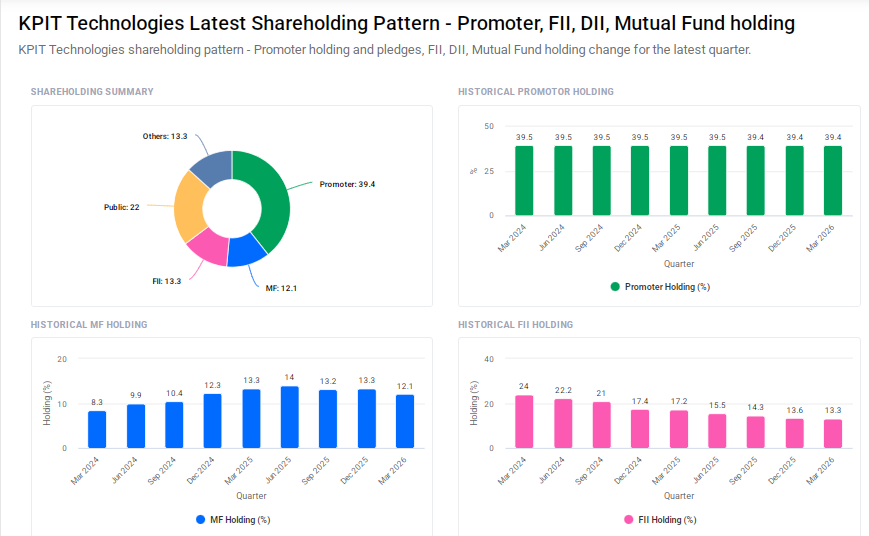Image resolution: width=869 pixels, height=536 pixels.
Task: Click the Sep 2024 FII holding bar
Action: (x=601, y=425)
